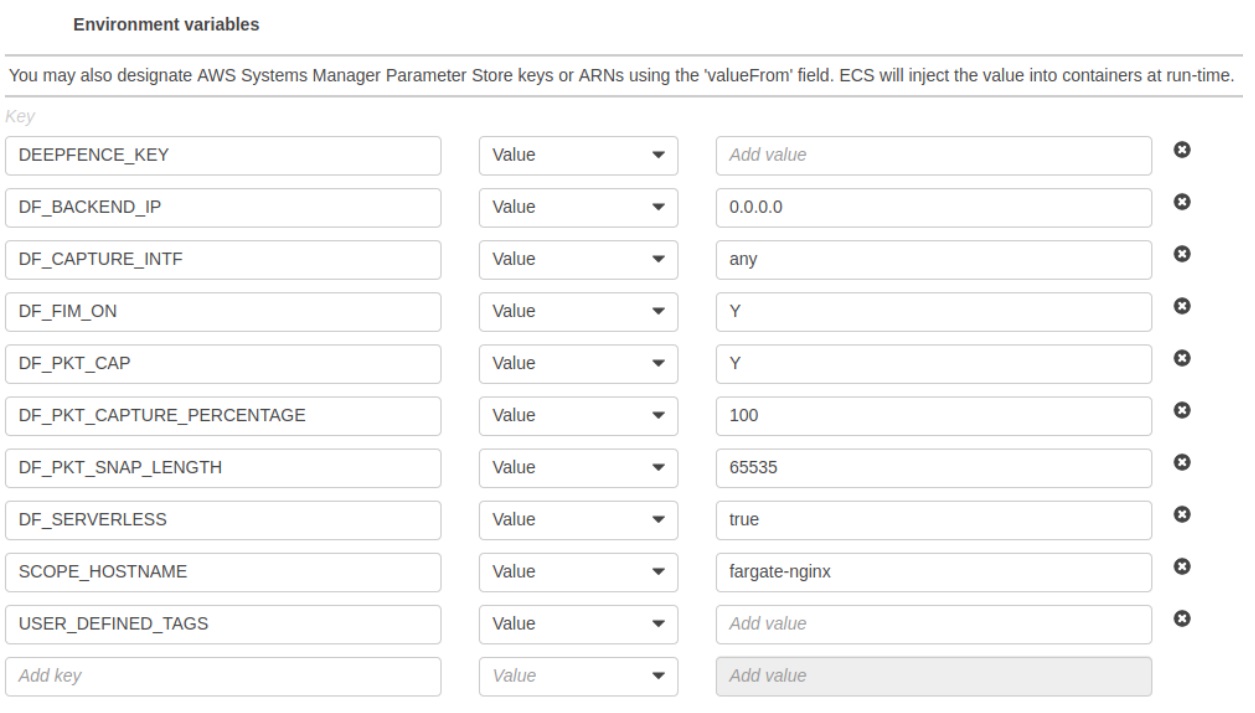1255x713 pixels.
Task: Select the DF_BACKEND_IP key field
Action: pos(223,208)
